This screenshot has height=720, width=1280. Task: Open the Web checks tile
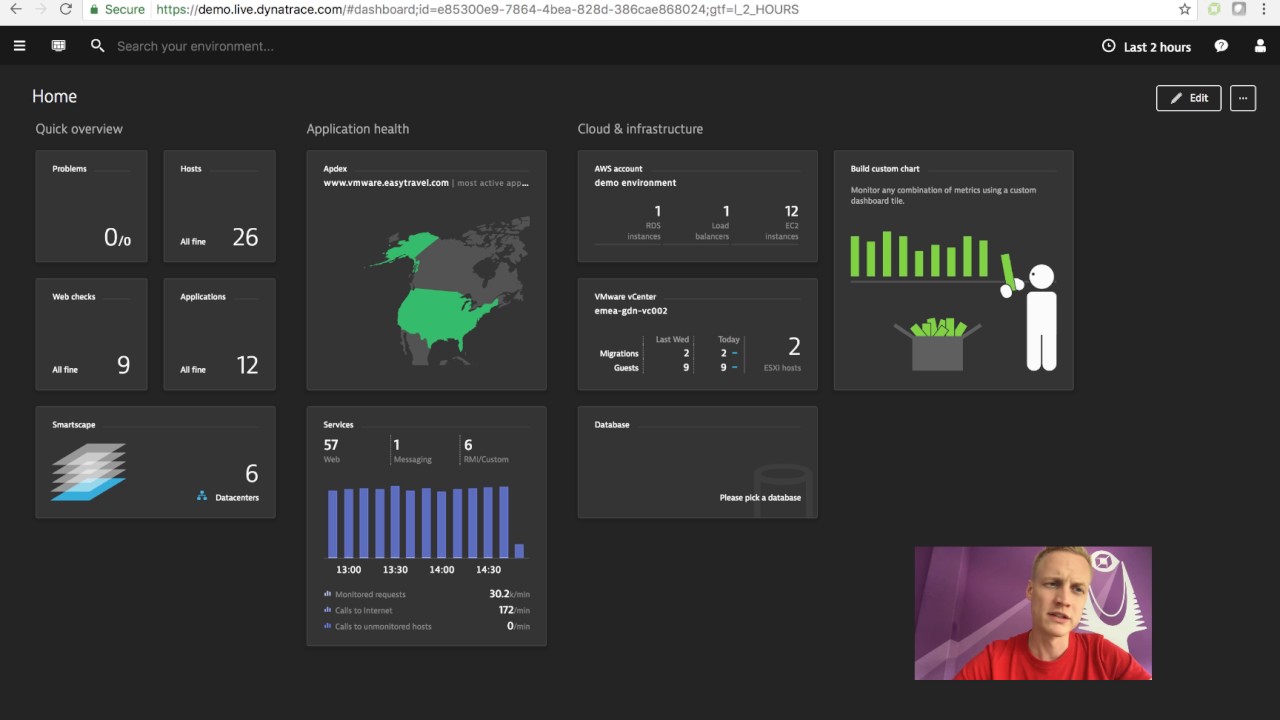(91, 334)
